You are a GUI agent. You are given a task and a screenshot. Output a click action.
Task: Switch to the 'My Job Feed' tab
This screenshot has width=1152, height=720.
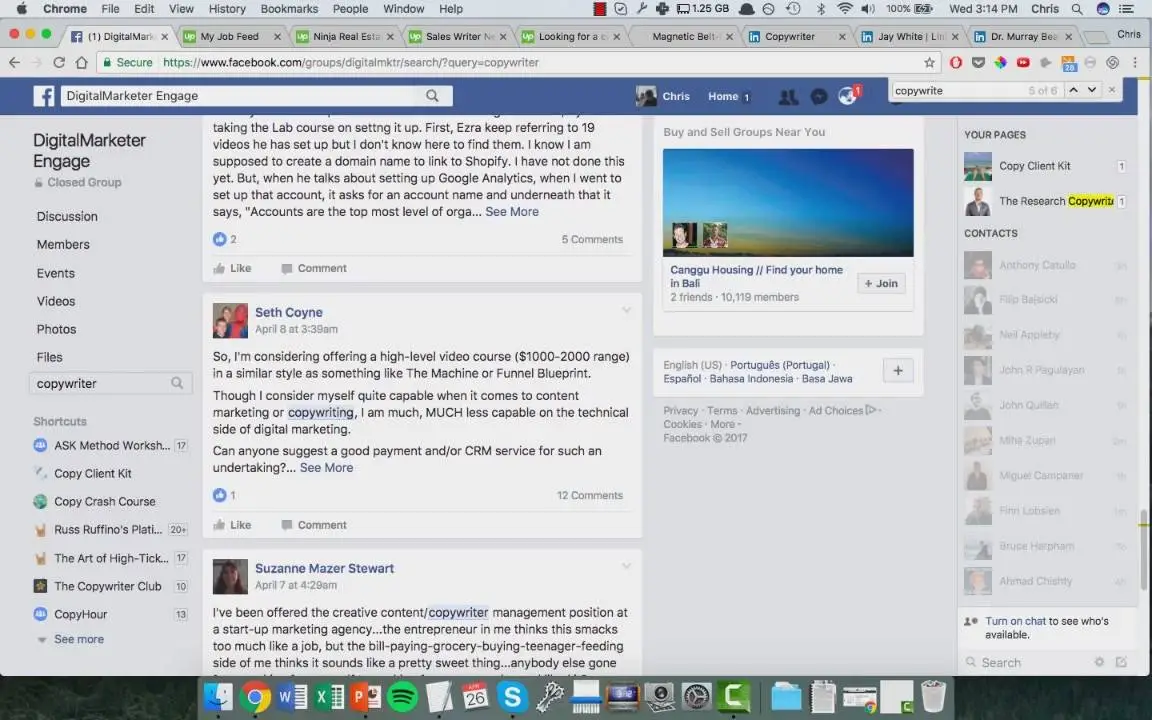click(x=231, y=36)
